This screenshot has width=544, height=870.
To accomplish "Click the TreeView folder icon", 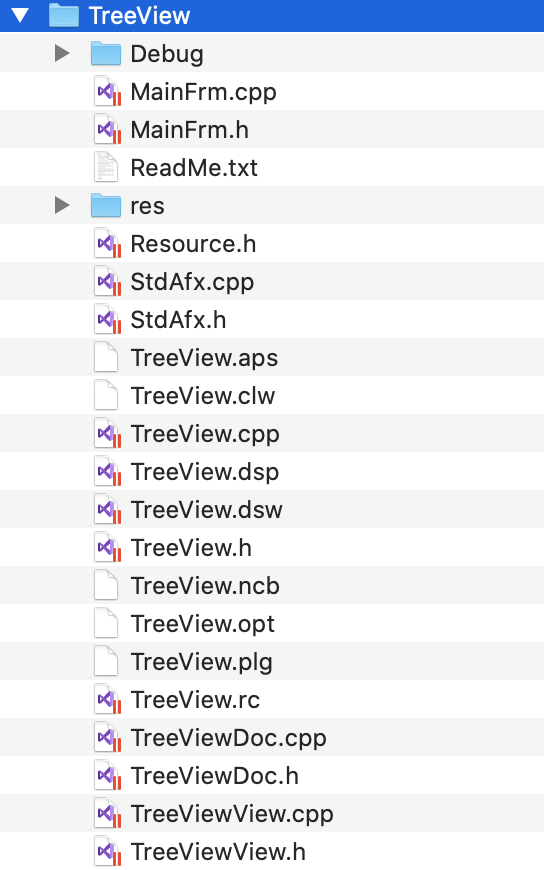I will pyautogui.click(x=64, y=16).
